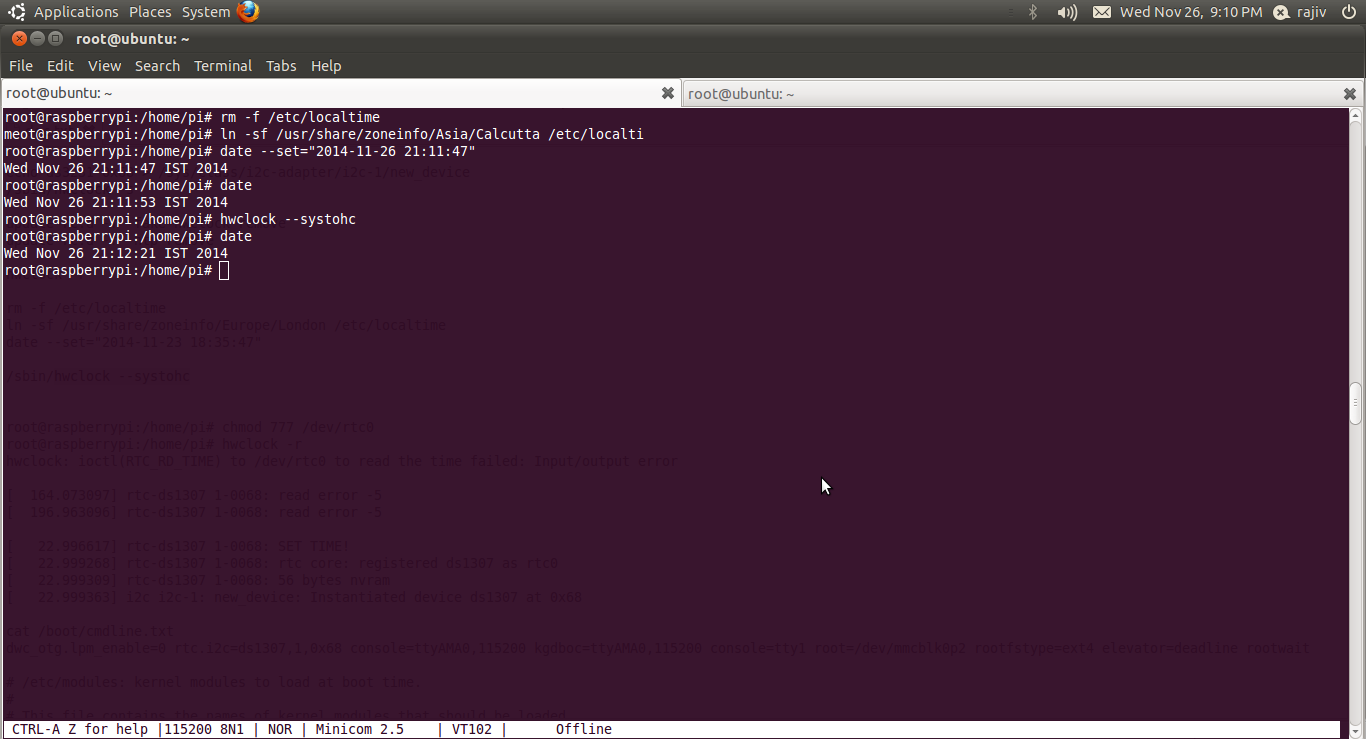Open the Tabs menu

tap(280, 66)
